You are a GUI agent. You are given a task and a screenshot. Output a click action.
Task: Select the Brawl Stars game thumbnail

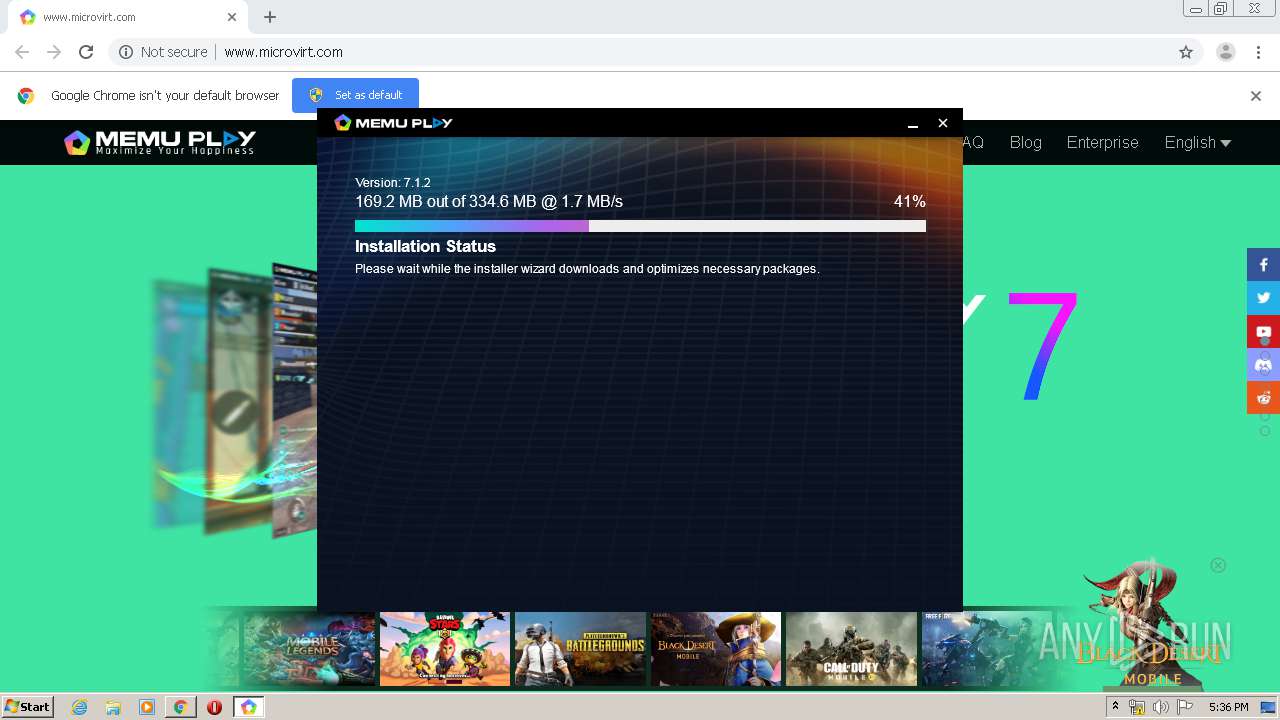pyautogui.click(x=445, y=649)
